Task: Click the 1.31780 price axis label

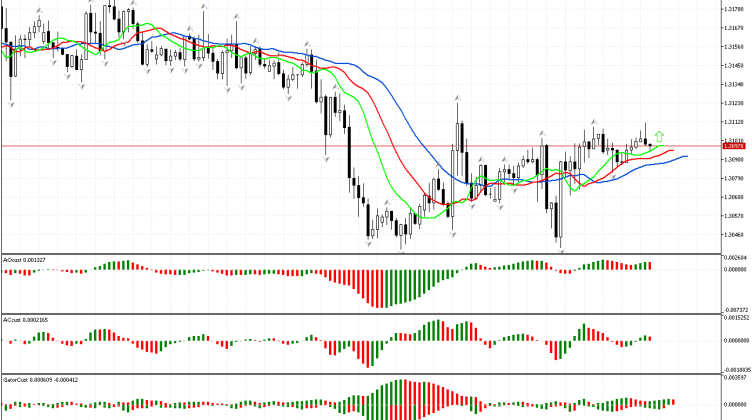Action: (x=735, y=9)
